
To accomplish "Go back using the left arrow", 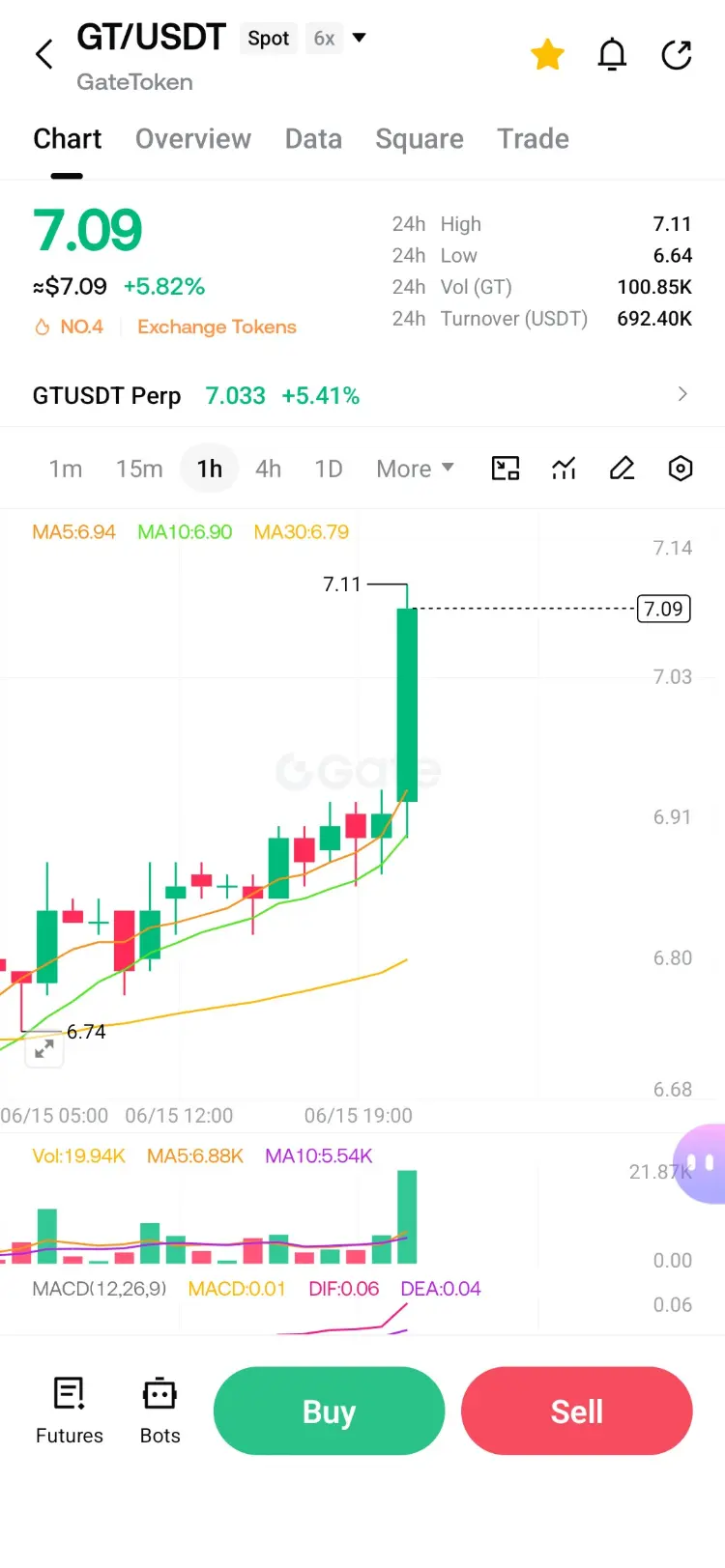I will [44, 55].
